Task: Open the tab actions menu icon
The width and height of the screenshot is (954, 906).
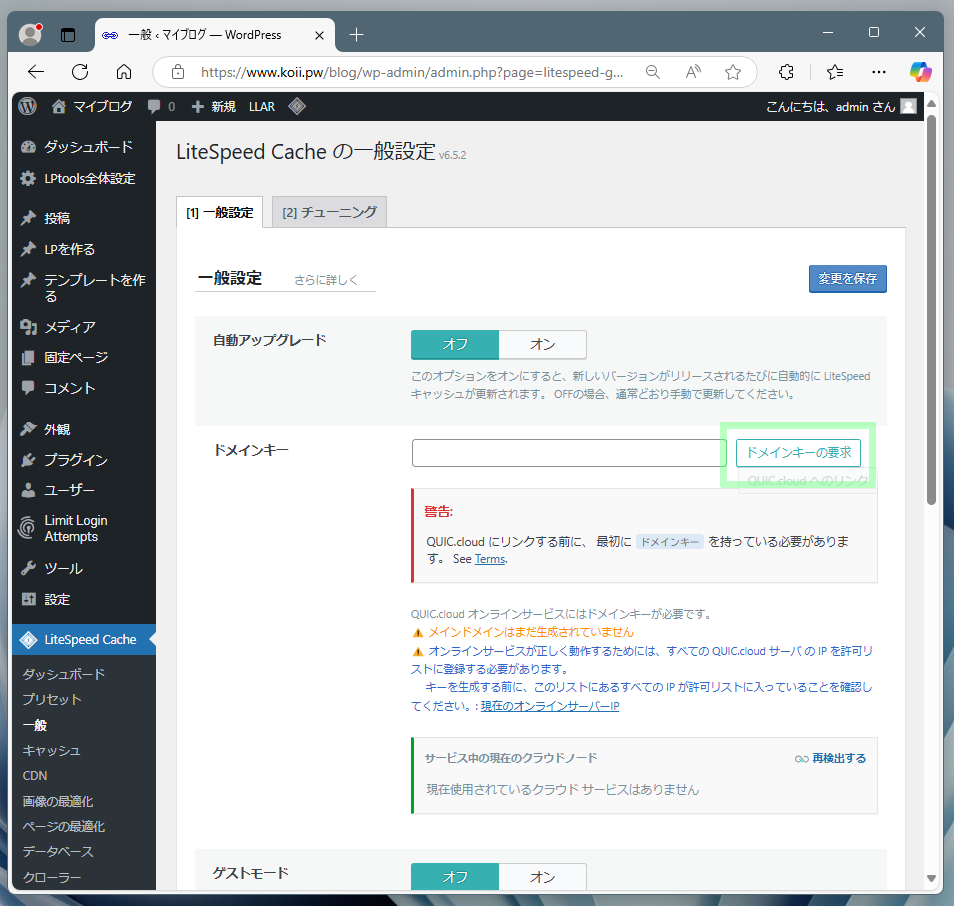Action: (x=68, y=35)
